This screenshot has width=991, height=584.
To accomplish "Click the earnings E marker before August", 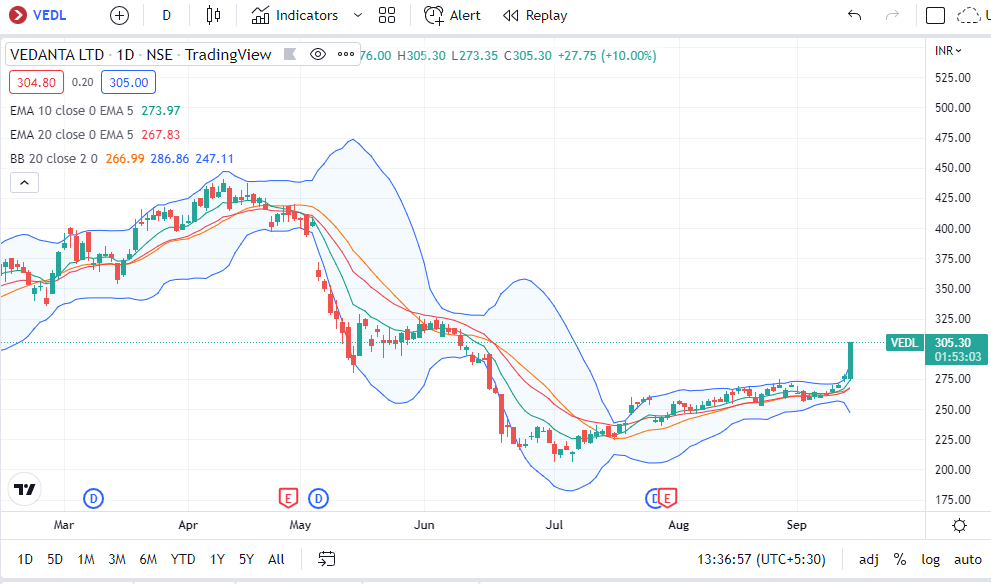I will (667, 498).
